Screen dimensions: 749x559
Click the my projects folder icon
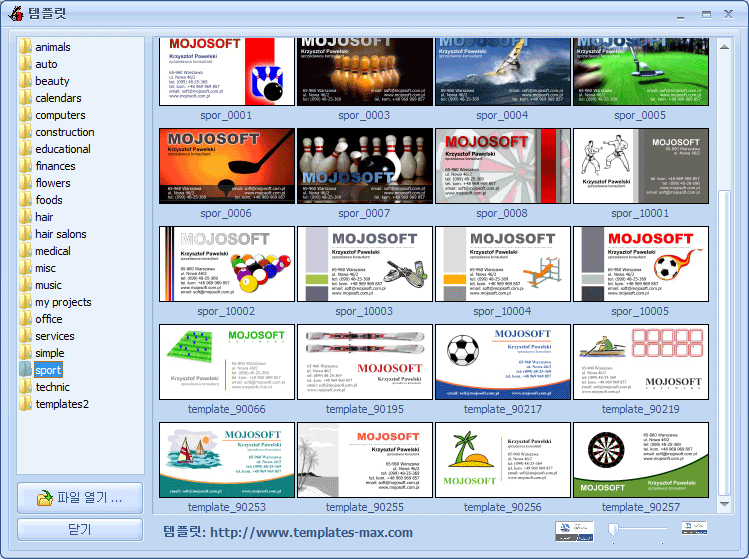[x=25, y=302]
